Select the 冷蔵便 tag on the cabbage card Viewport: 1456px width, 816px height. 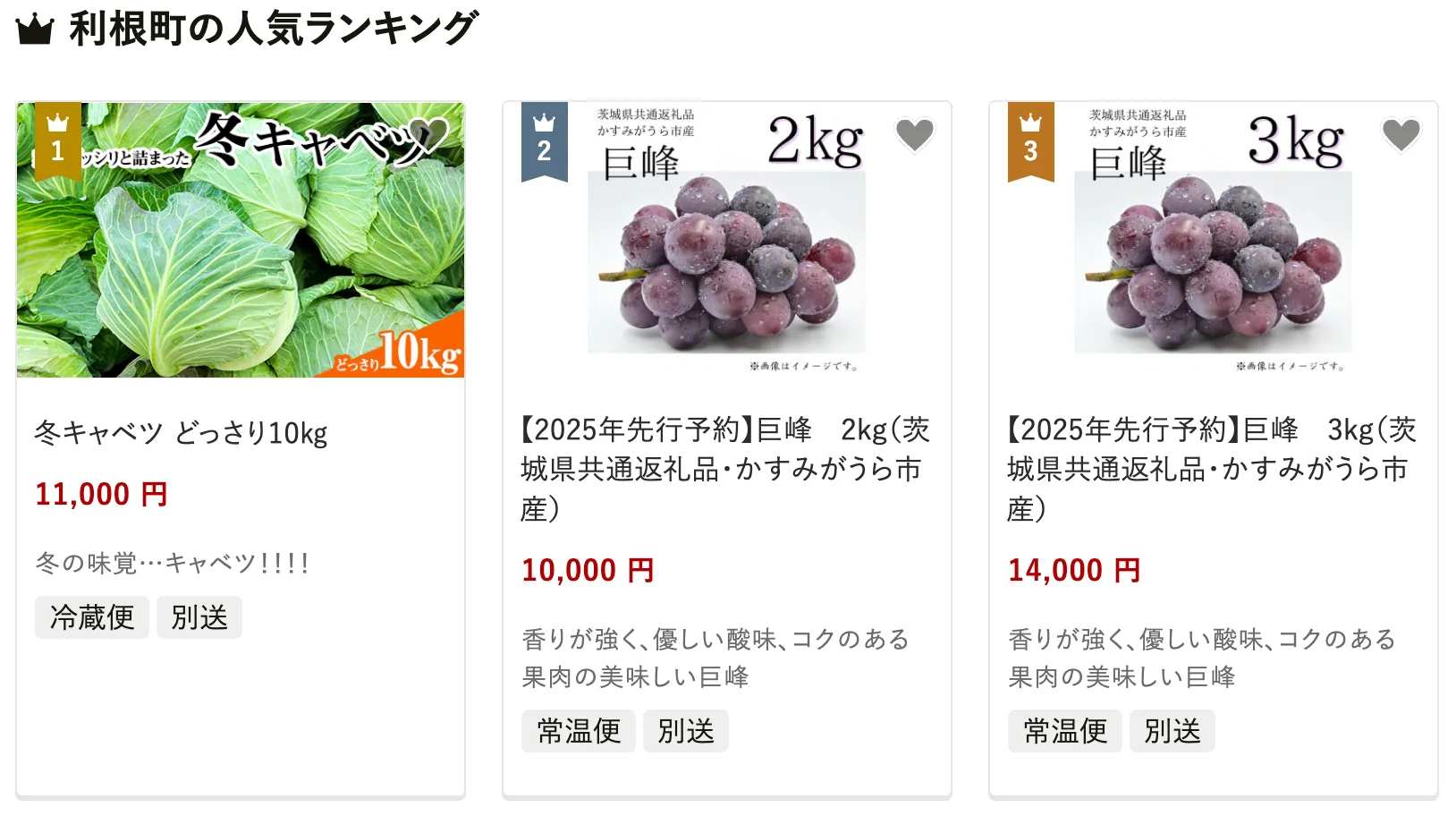(x=92, y=617)
